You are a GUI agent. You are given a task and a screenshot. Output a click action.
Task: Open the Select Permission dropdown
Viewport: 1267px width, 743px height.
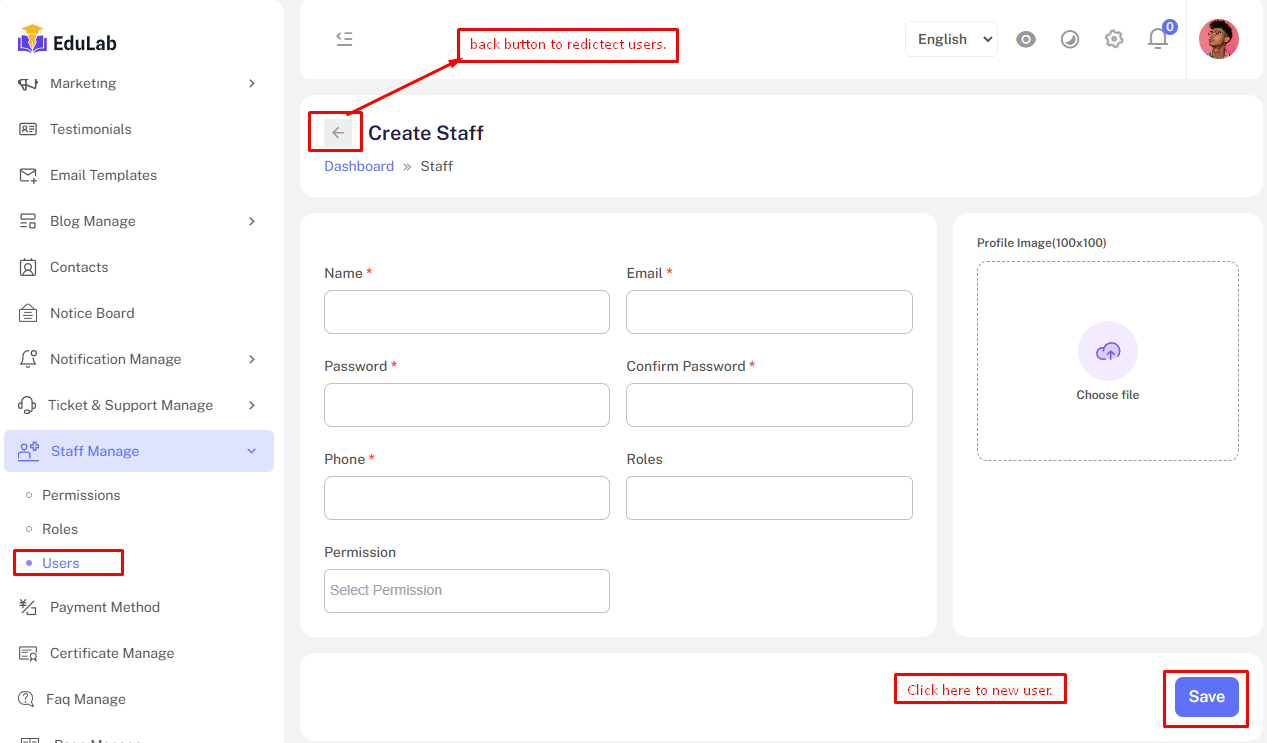pos(466,591)
